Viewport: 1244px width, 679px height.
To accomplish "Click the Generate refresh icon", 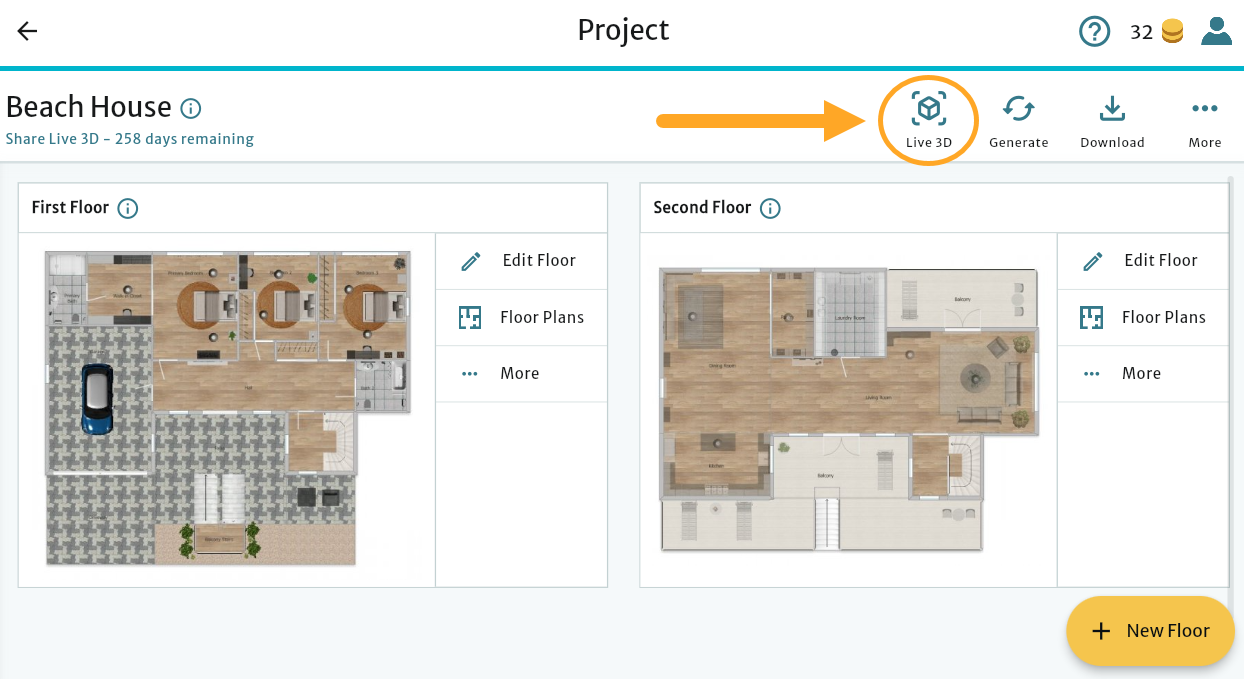I will click(x=1018, y=120).
